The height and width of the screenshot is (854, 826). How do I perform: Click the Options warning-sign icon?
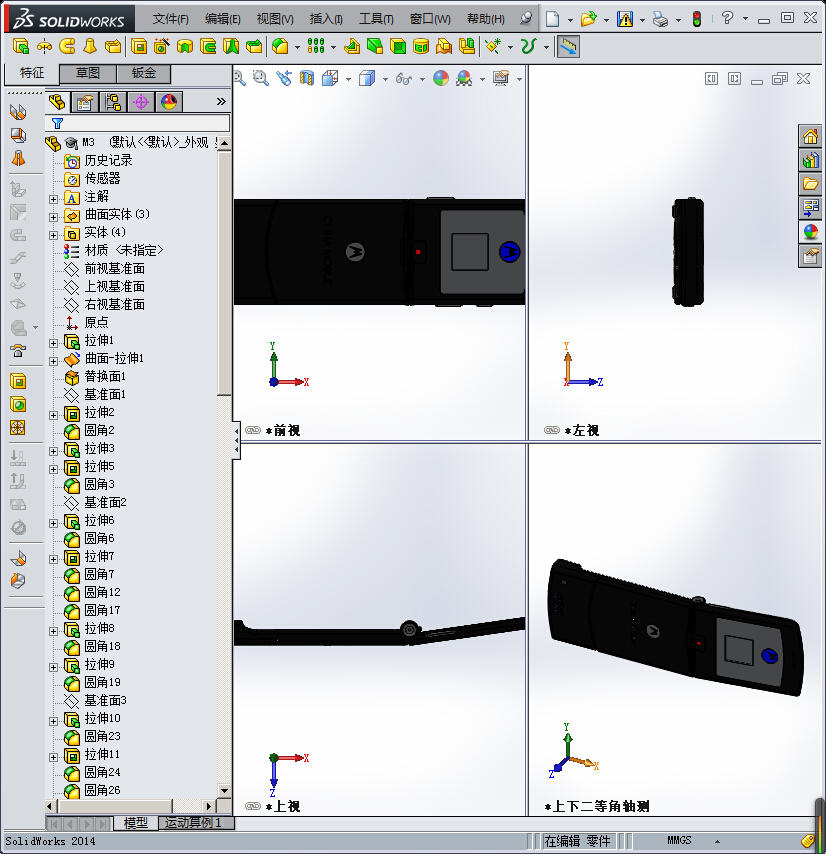point(625,20)
